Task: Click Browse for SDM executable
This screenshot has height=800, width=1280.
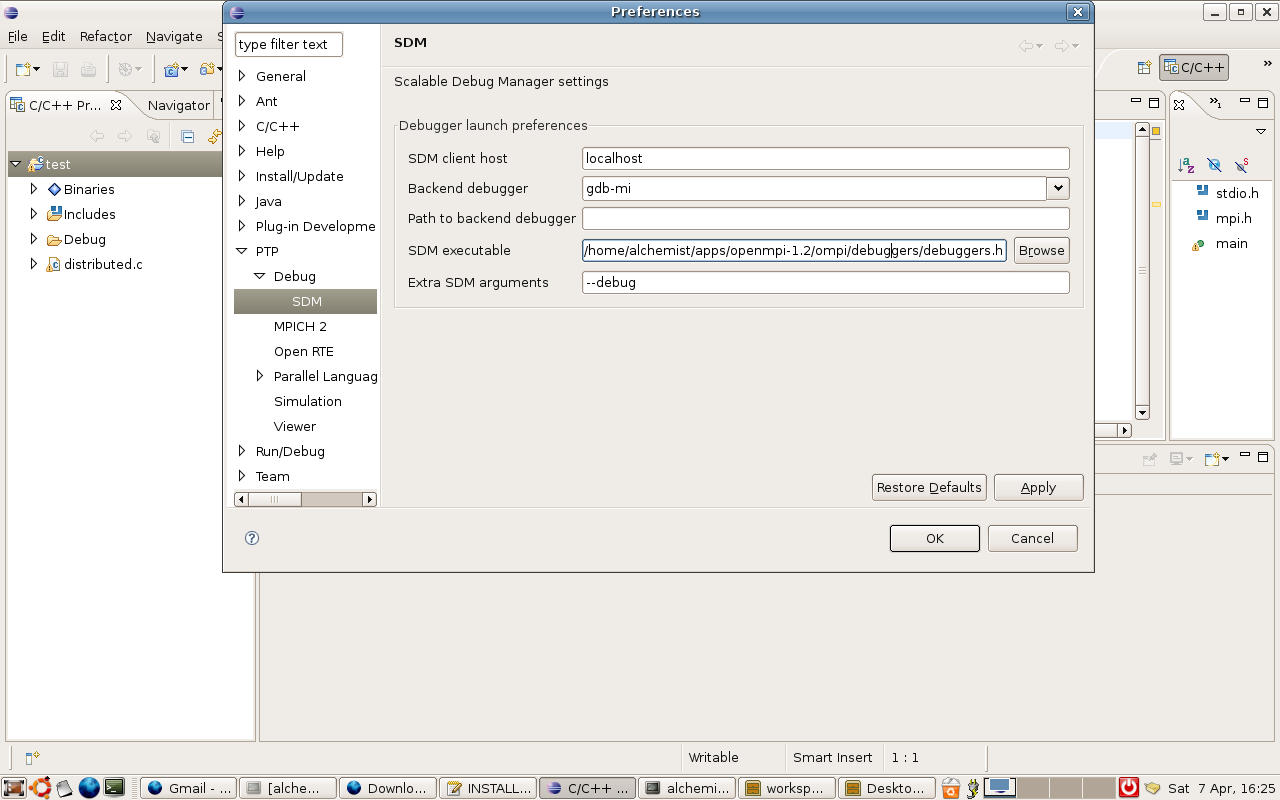Action: pyautogui.click(x=1041, y=250)
